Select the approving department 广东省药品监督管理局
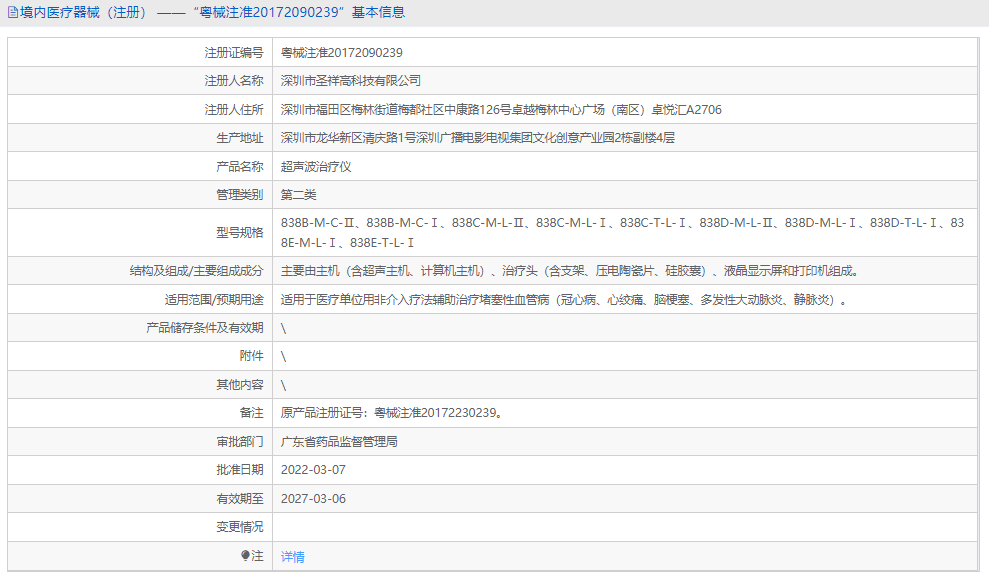 [x=339, y=442]
